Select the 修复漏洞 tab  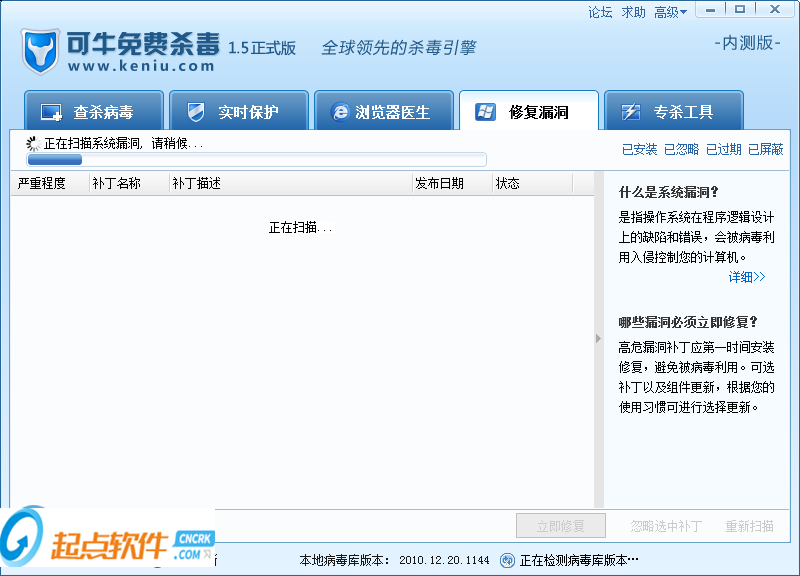pyautogui.click(x=529, y=110)
